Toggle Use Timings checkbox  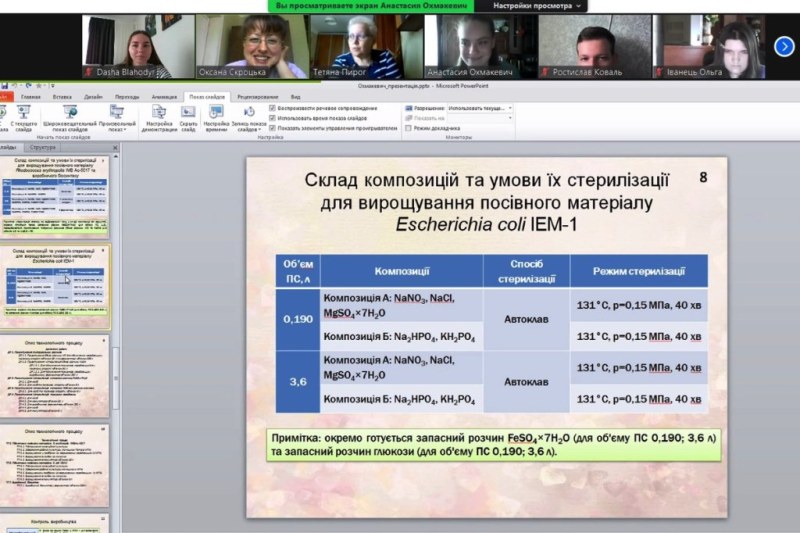pos(272,118)
